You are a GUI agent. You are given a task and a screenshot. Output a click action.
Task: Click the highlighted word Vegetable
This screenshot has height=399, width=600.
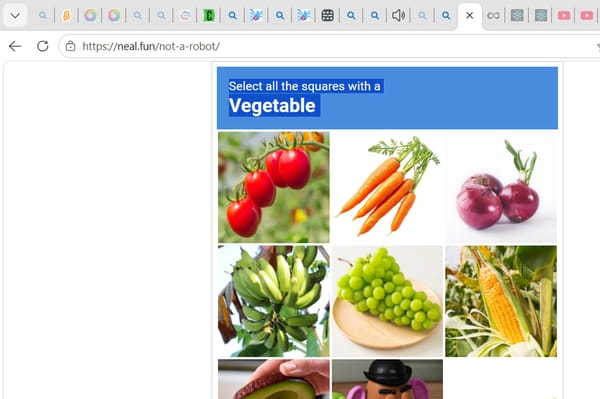coord(272,106)
